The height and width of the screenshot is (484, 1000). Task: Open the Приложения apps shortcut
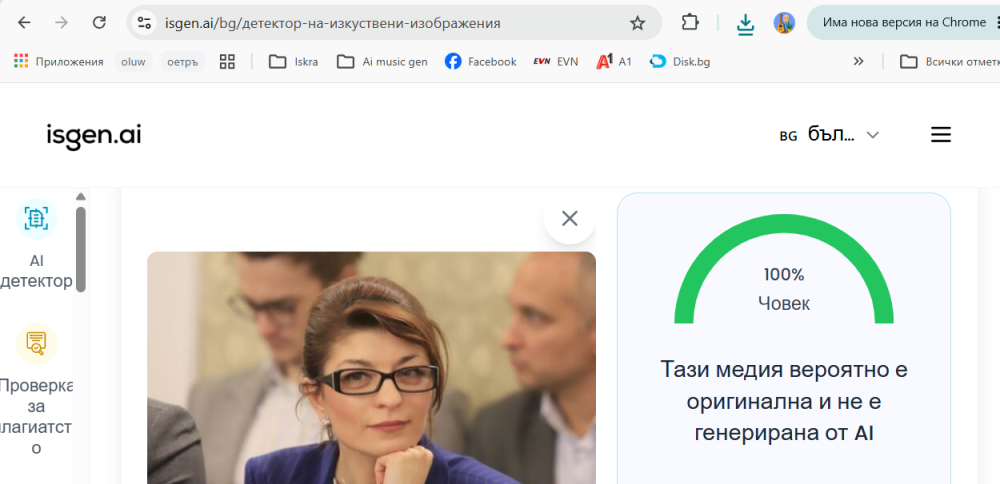[58, 61]
